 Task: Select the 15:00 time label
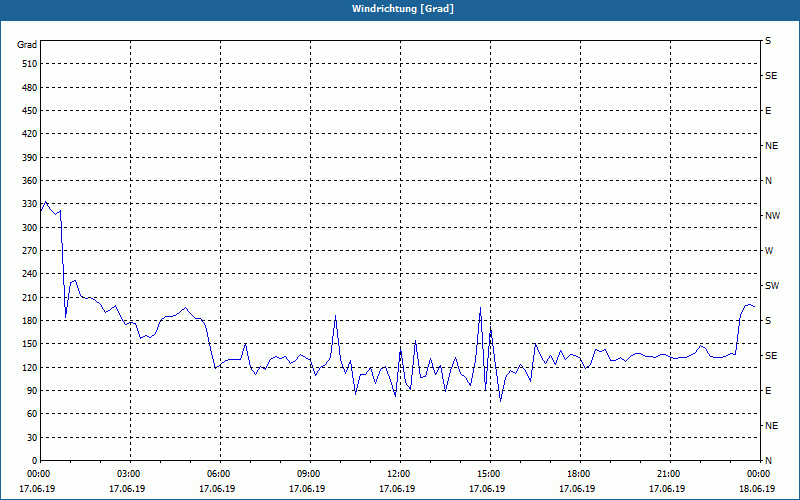(490, 473)
